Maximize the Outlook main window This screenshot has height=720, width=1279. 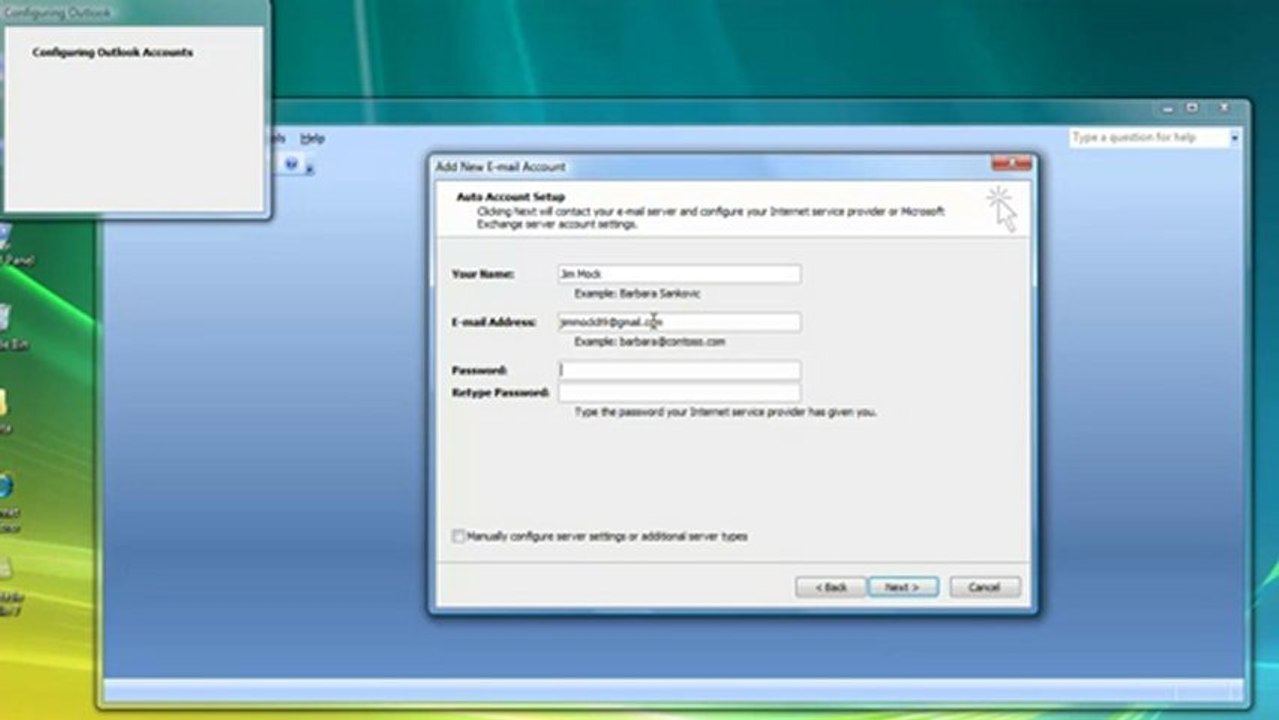coord(1193,108)
